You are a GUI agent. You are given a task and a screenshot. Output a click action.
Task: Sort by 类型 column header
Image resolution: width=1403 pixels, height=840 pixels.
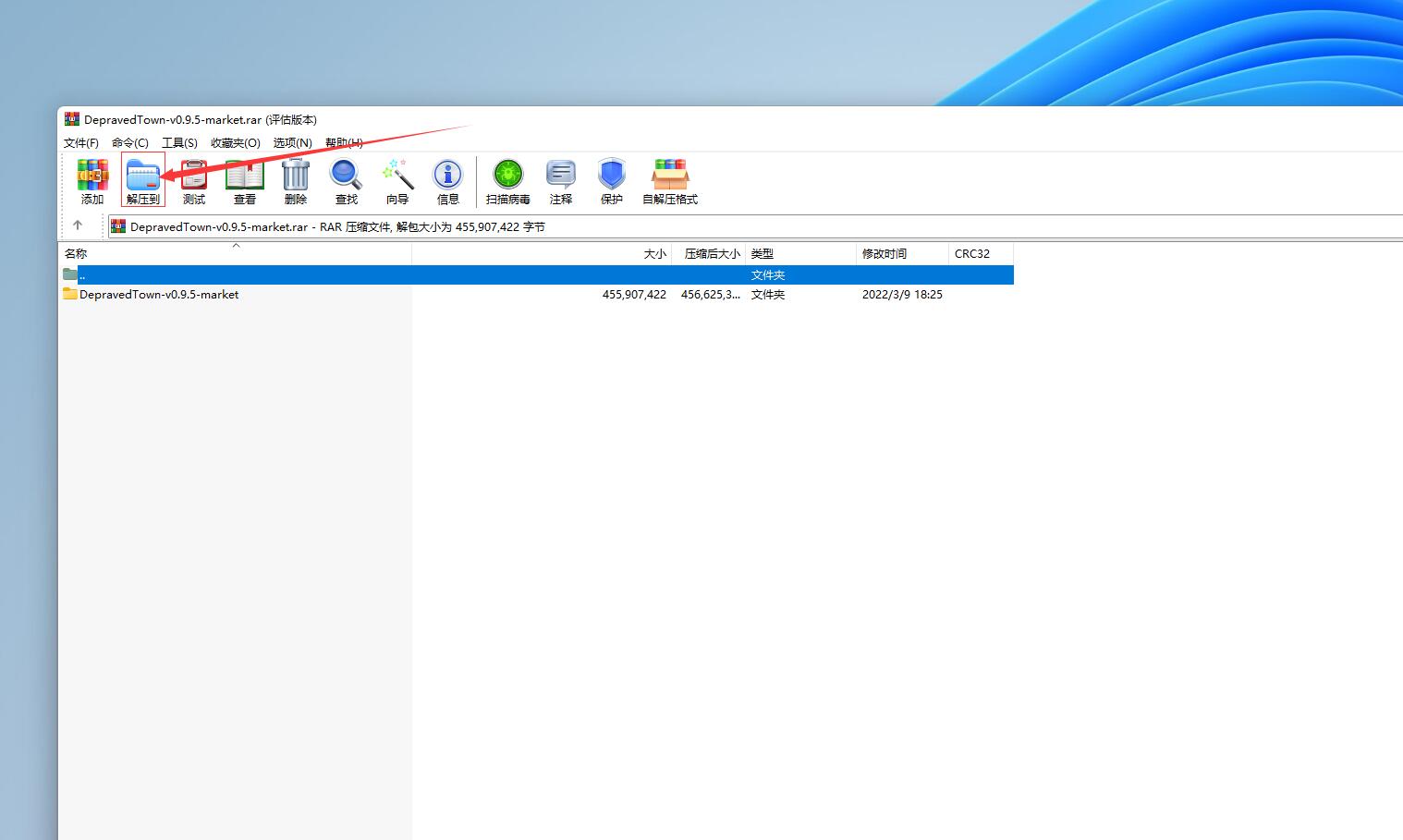click(x=801, y=253)
